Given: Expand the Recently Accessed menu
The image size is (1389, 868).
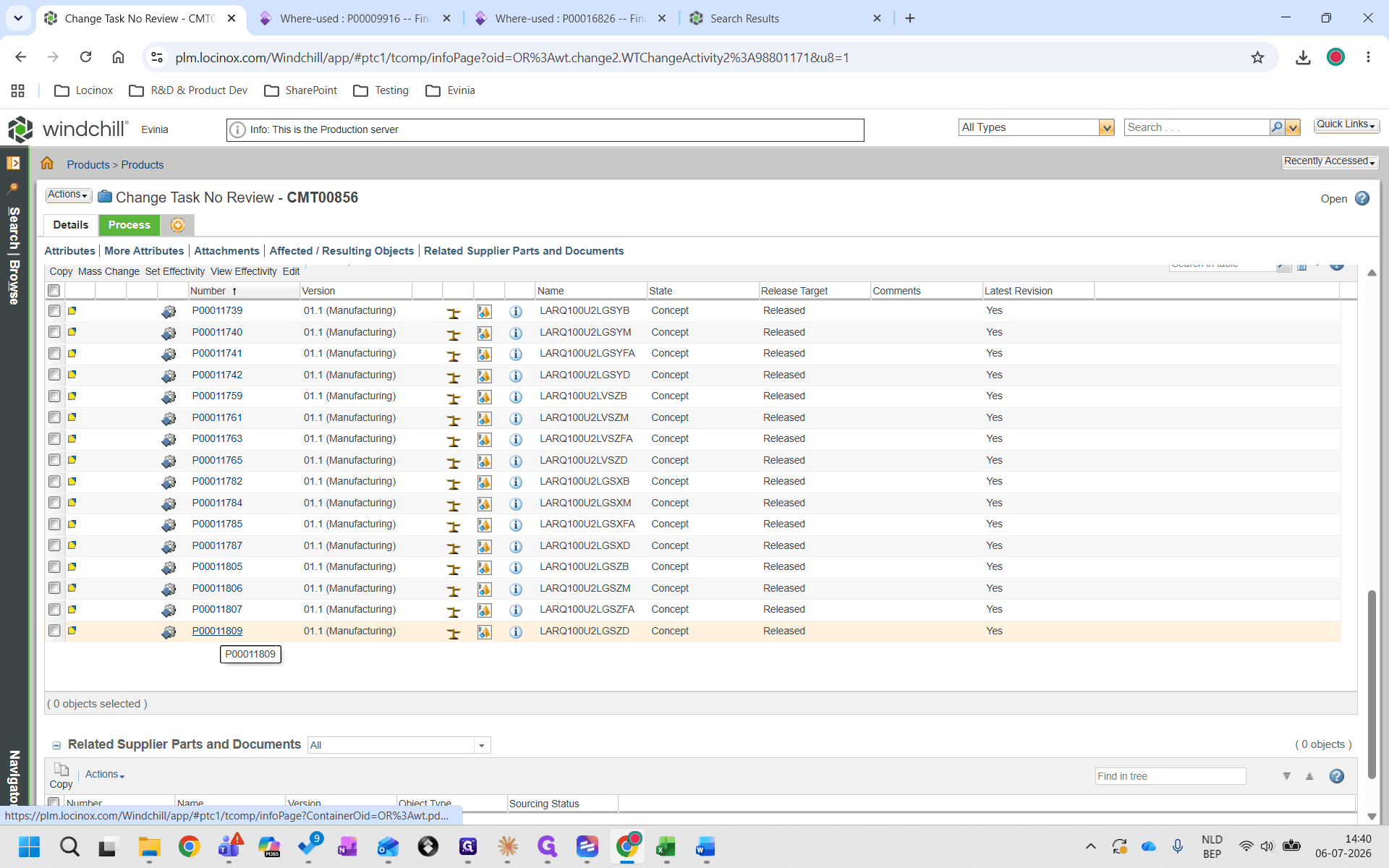Looking at the screenshot, I should 1330,161.
